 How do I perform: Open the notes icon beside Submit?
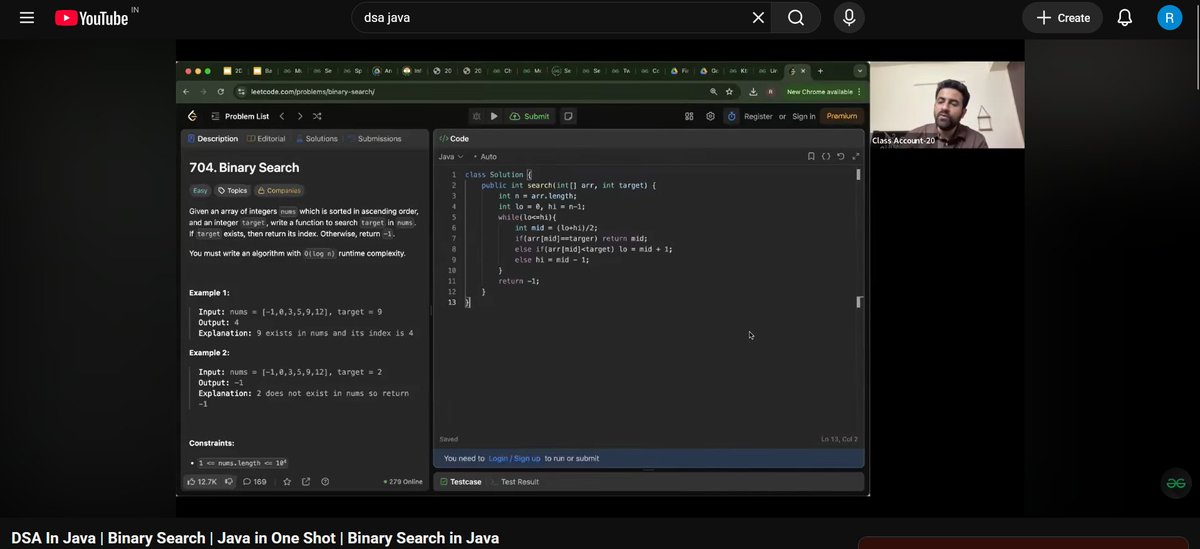[x=568, y=116]
